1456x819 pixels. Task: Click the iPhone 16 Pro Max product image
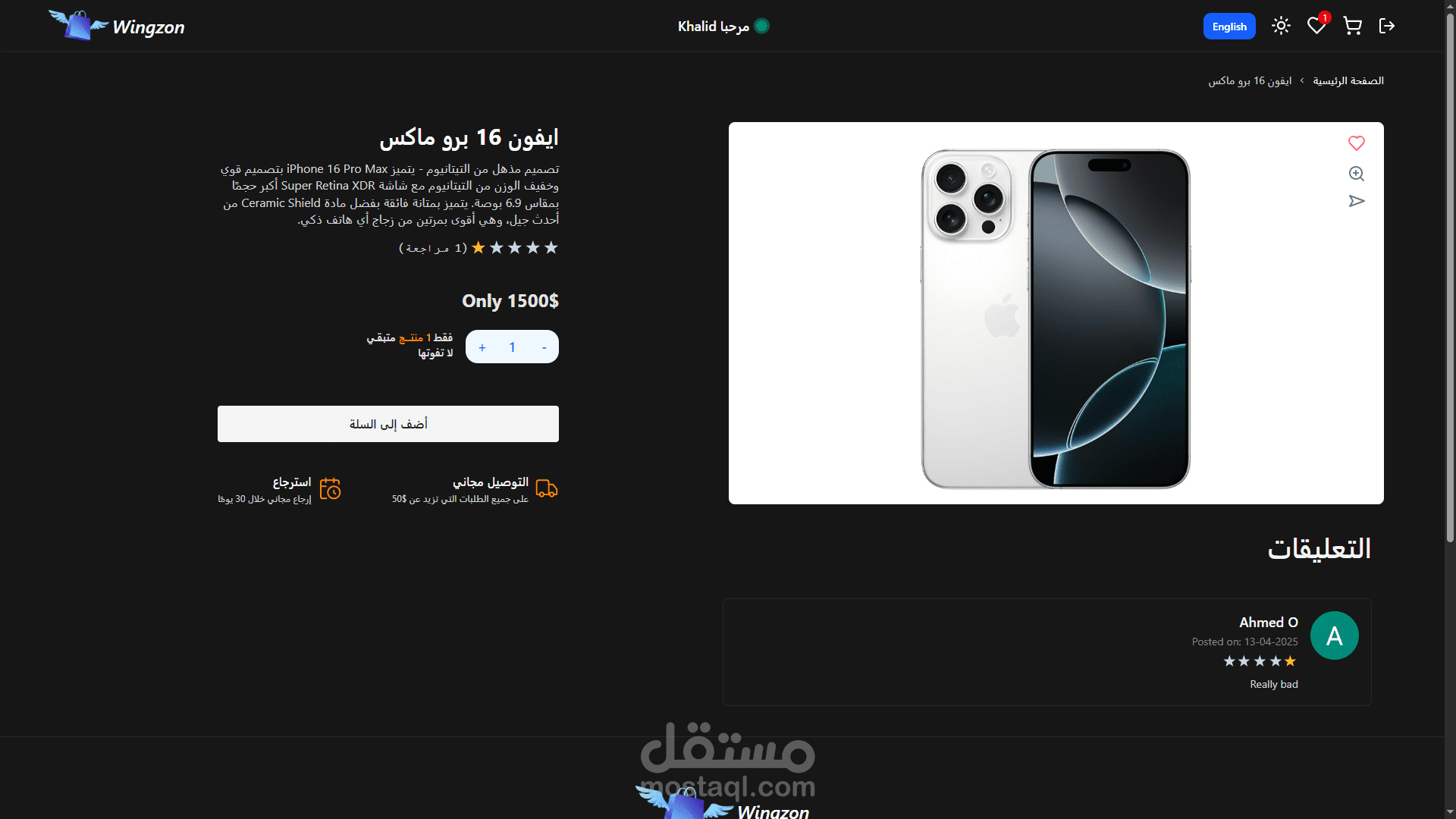pyautogui.click(x=1056, y=318)
